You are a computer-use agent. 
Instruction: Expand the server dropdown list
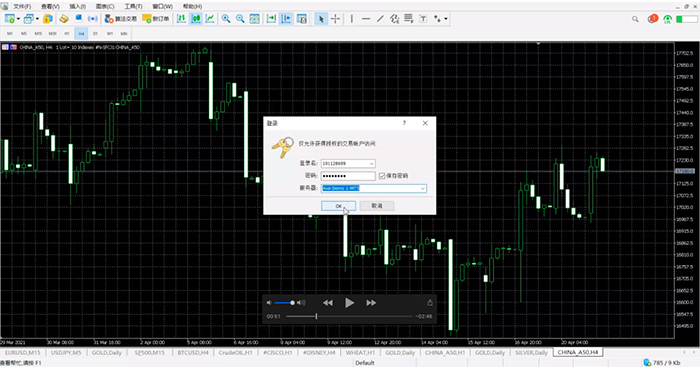(x=422, y=188)
